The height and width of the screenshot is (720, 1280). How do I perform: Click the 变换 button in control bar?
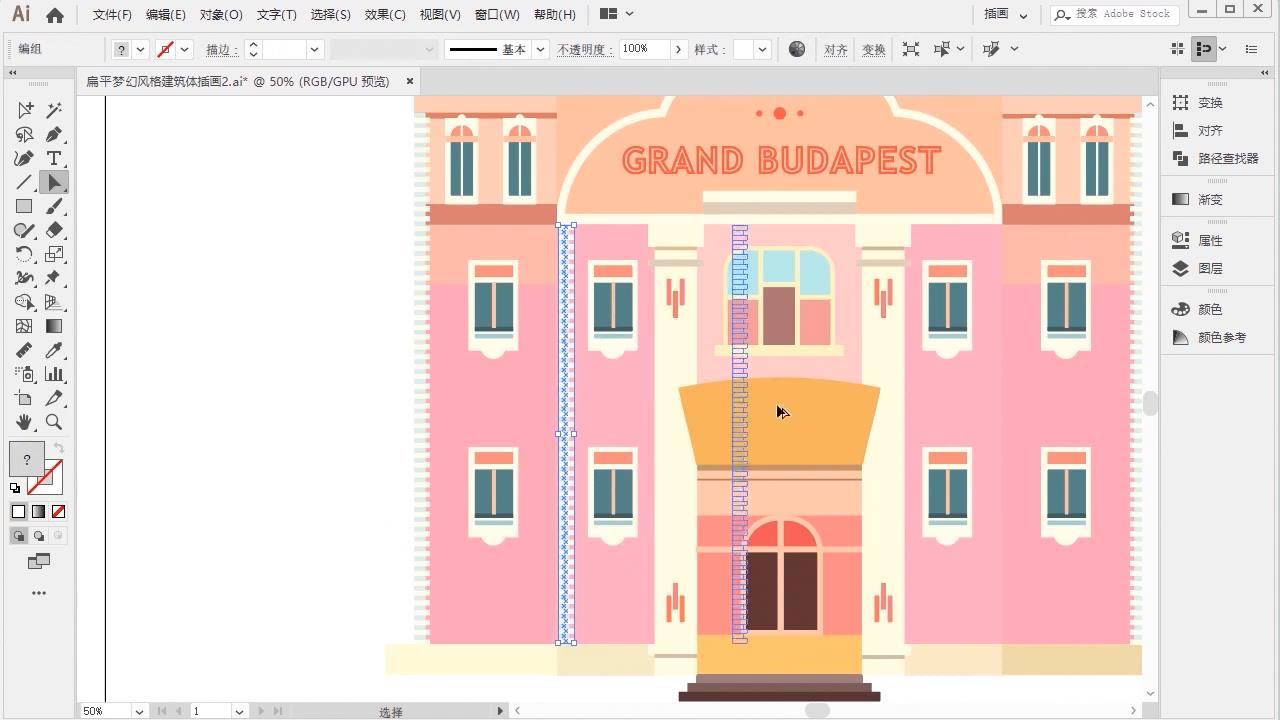(x=874, y=49)
